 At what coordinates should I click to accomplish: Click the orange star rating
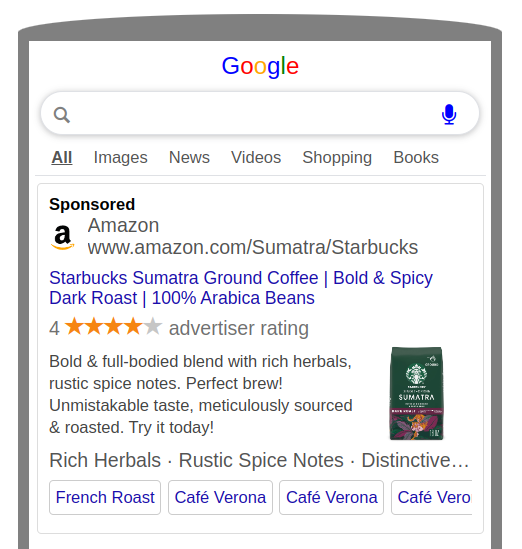point(113,326)
